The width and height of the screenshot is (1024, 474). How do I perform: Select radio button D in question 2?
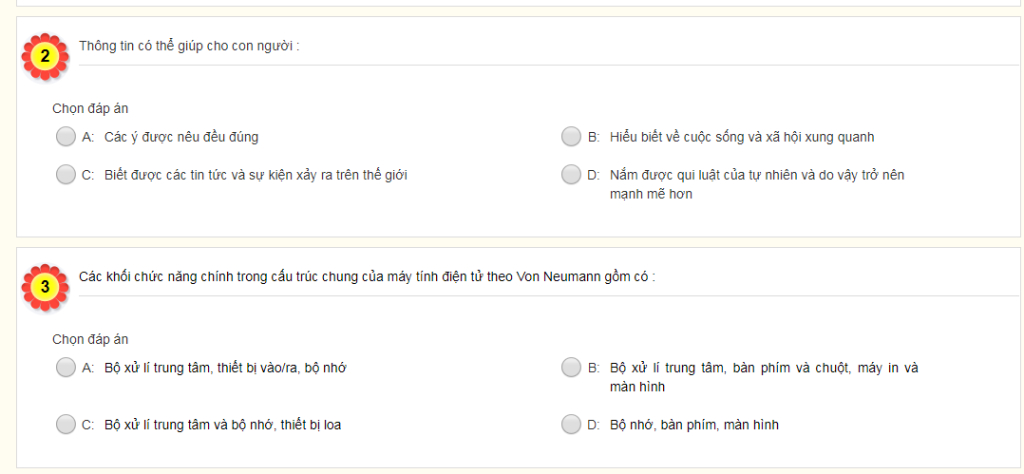click(571, 174)
